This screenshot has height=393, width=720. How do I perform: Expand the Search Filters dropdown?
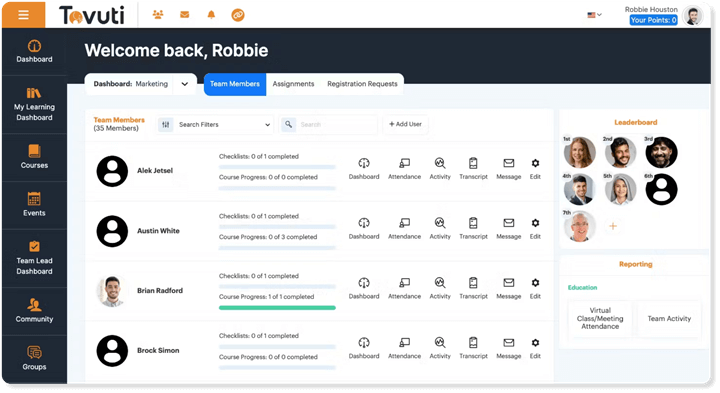coord(214,124)
